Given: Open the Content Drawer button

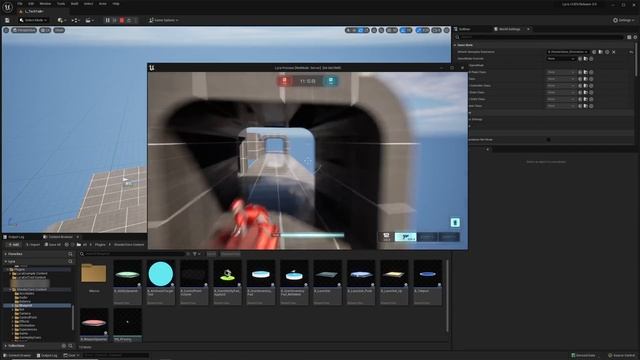Looking at the screenshot, I should (x=17, y=356).
